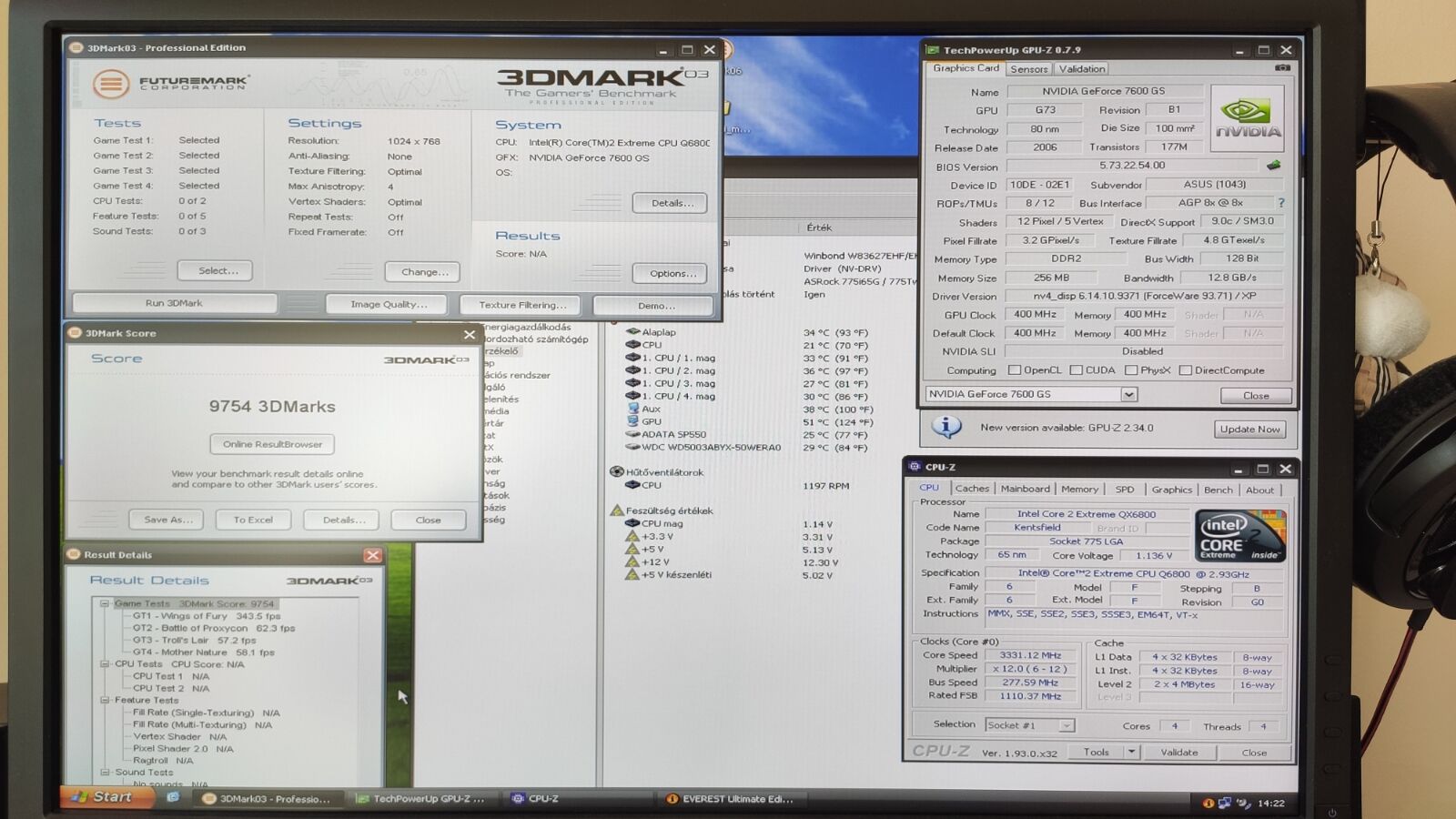Click the CPU-Z title bar icon
This screenshot has width=1456, height=819.
[x=914, y=467]
